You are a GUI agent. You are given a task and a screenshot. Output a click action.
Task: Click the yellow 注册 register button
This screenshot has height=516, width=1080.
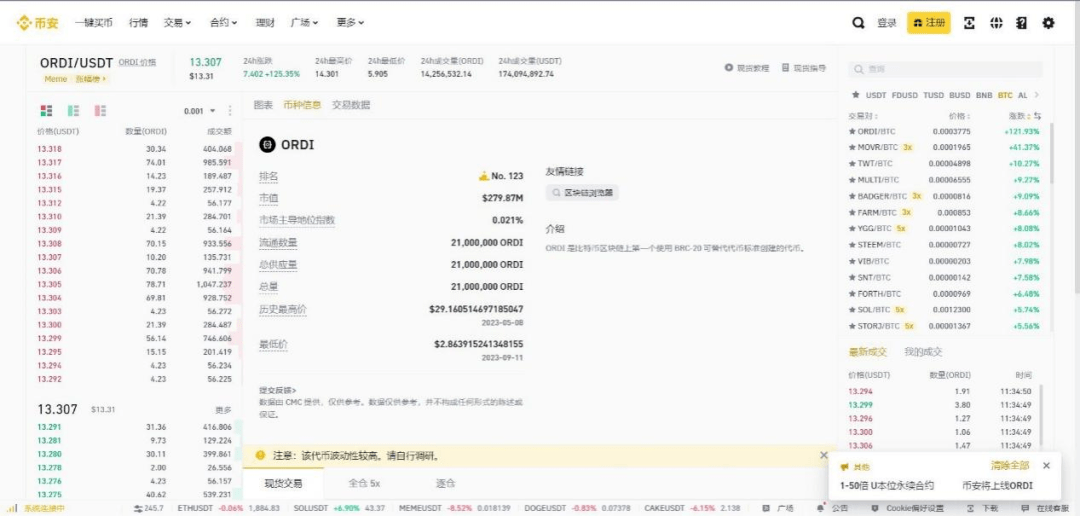coord(929,22)
